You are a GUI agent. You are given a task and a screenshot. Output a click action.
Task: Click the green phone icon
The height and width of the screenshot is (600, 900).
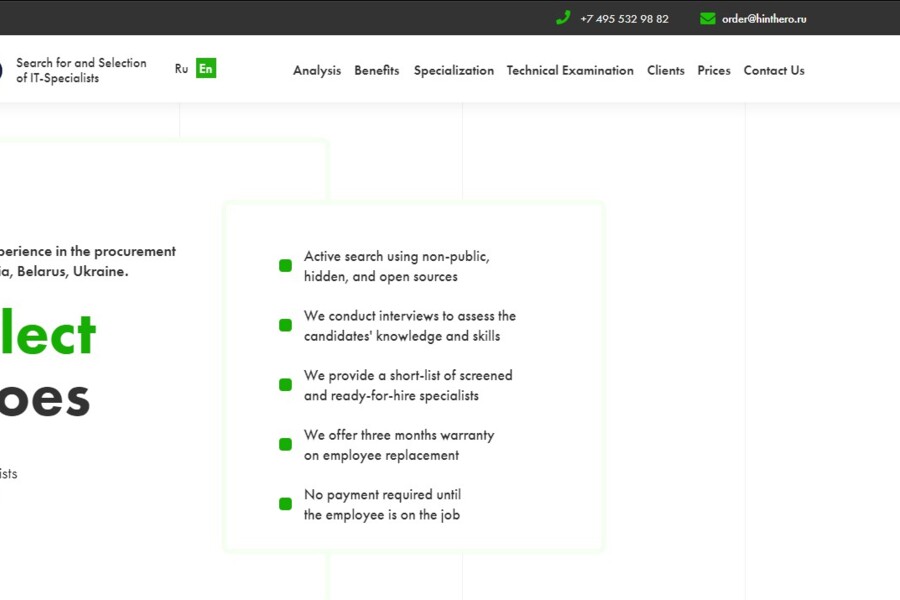[563, 18]
